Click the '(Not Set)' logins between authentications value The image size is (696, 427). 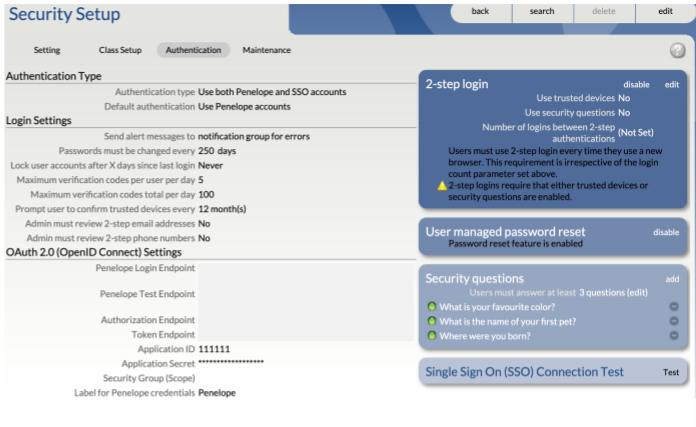(x=636, y=133)
